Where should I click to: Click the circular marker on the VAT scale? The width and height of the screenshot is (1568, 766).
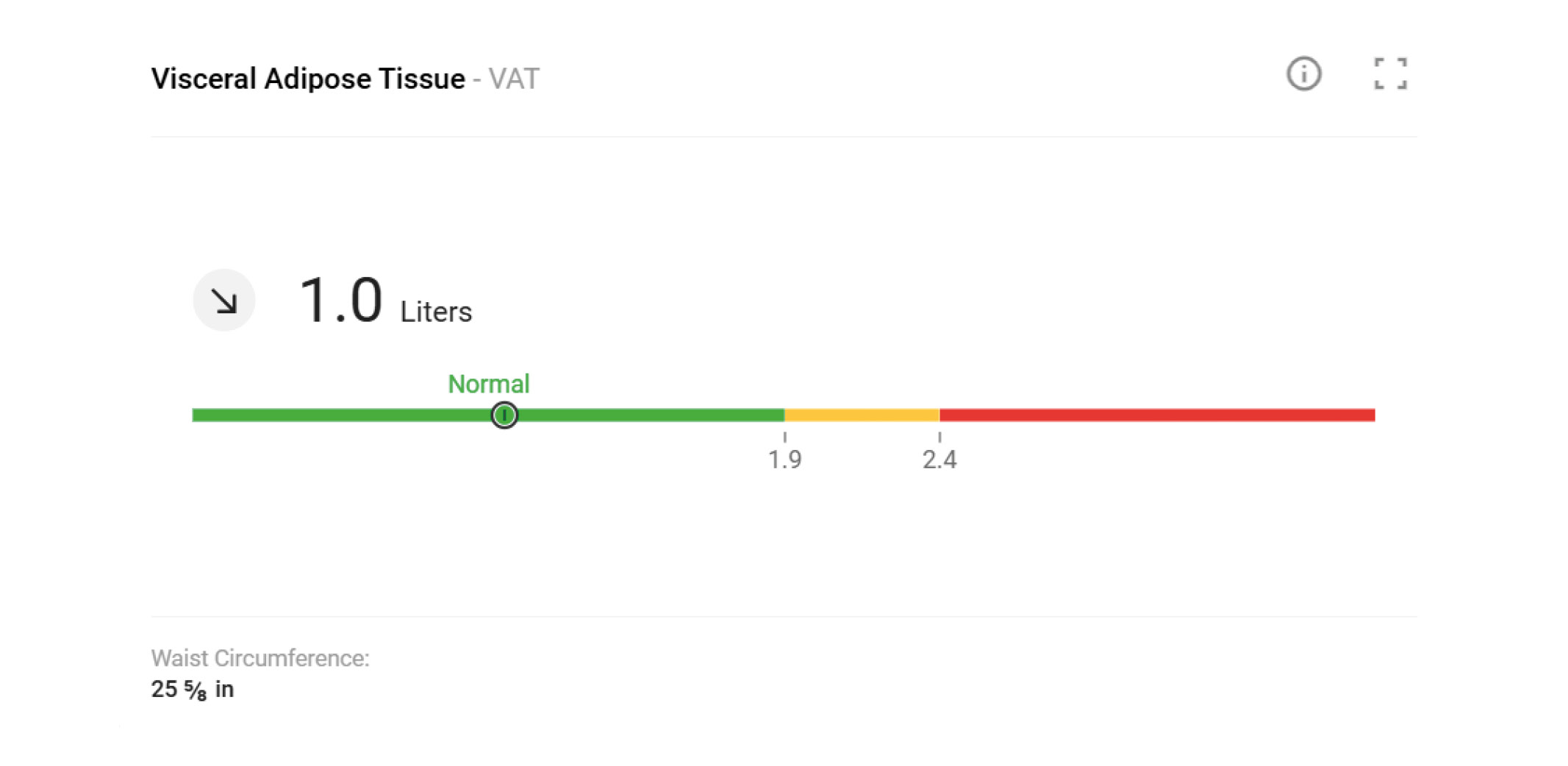(504, 415)
